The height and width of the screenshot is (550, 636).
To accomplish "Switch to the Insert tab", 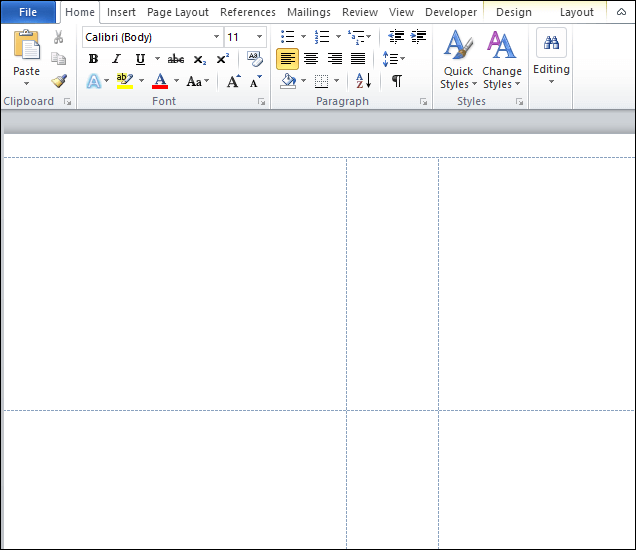I will click(x=121, y=12).
